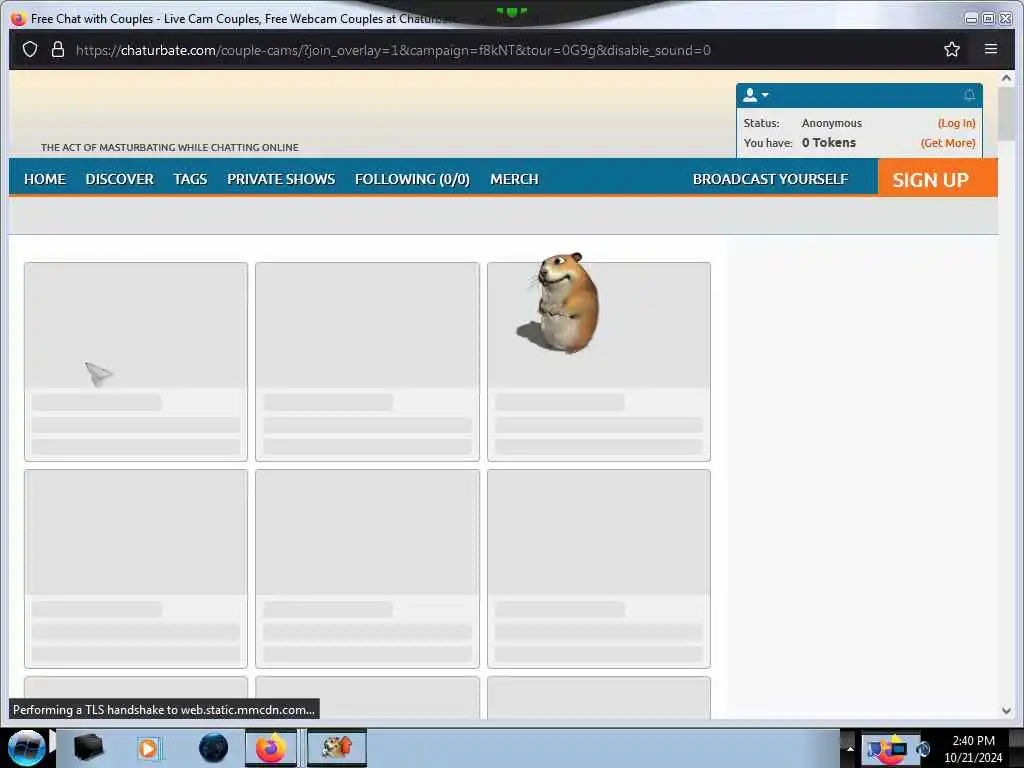
Task: Click the Status 'Anonymous' text
Action: click(x=831, y=123)
